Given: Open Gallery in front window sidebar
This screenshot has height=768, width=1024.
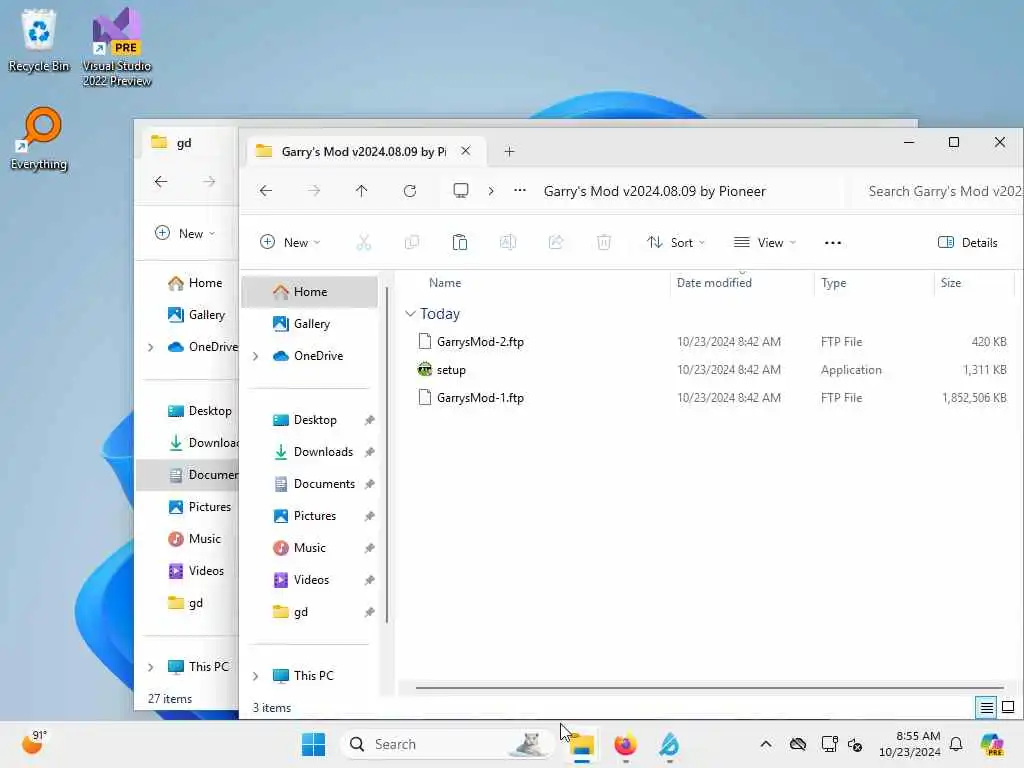Looking at the screenshot, I should point(310,324).
